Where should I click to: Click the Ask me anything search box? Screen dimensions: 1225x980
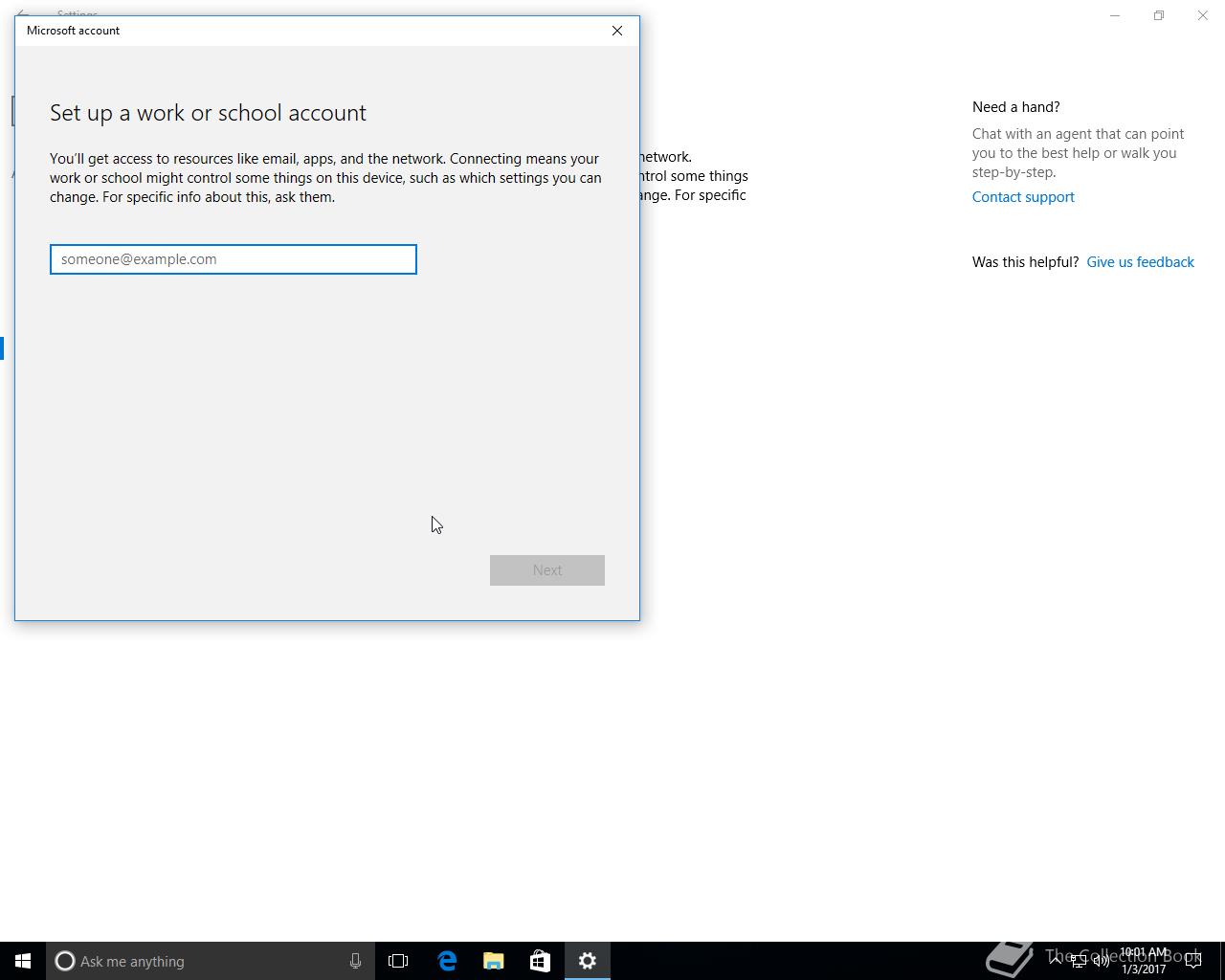point(210,961)
